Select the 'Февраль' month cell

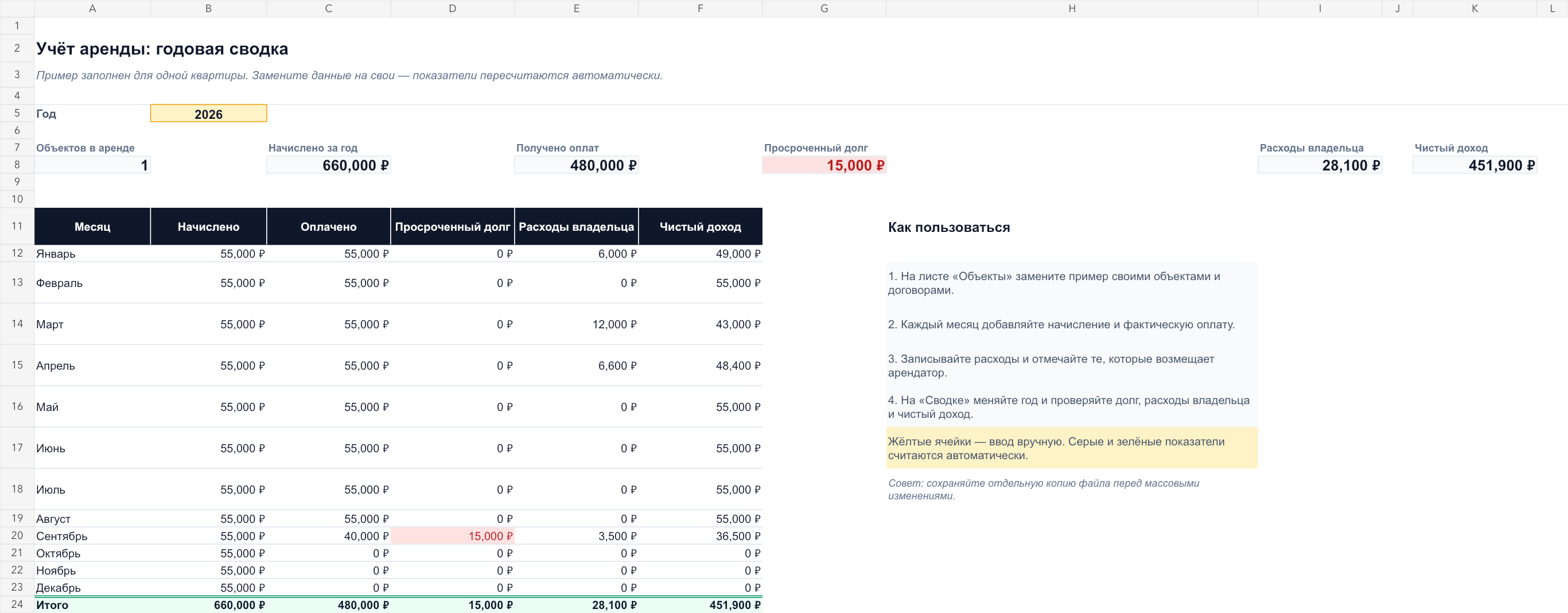pyautogui.click(x=92, y=283)
